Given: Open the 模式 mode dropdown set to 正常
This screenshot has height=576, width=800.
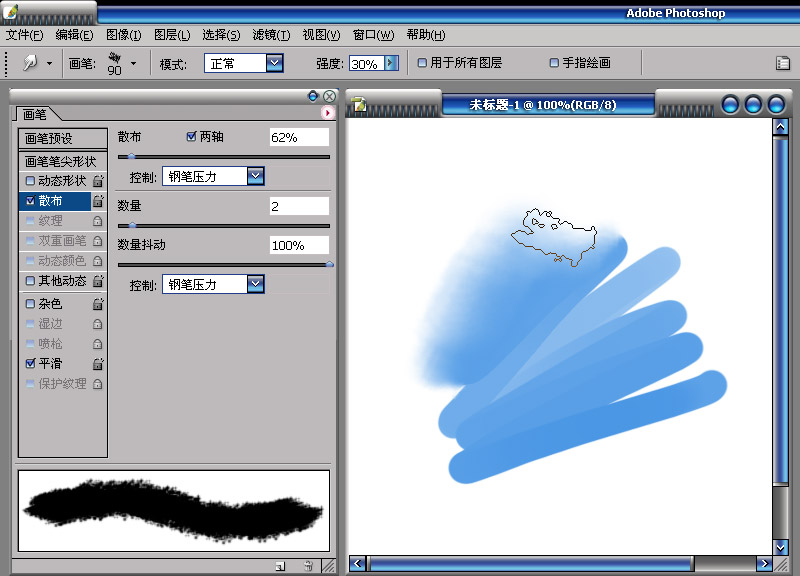Looking at the screenshot, I should click(274, 63).
